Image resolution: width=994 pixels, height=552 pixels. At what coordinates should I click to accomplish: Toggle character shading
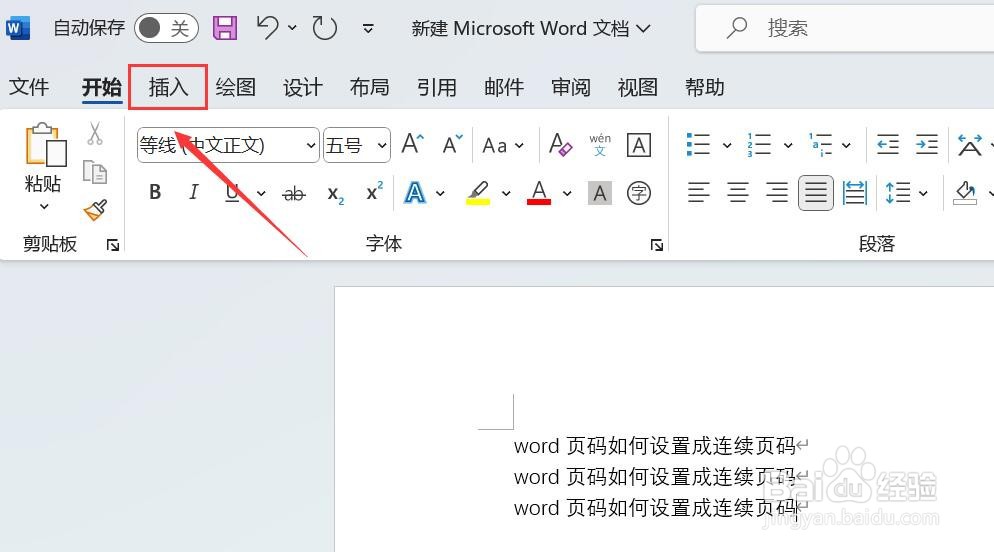[600, 193]
